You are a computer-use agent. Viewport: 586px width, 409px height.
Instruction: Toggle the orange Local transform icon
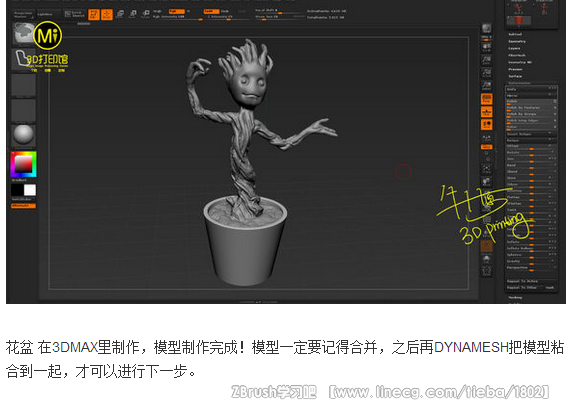click(486, 124)
